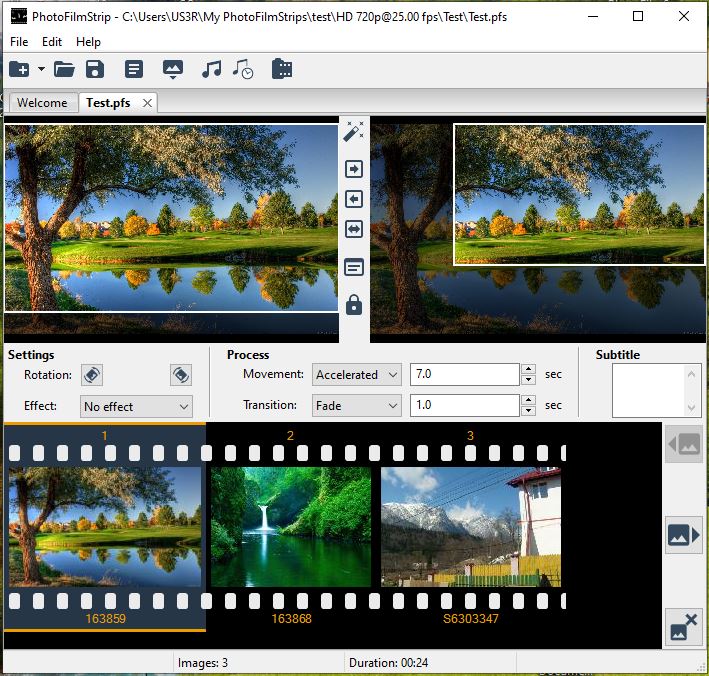Click the render filmstrip icon
The width and height of the screenshot is (709, 676).
coord(282,69)
